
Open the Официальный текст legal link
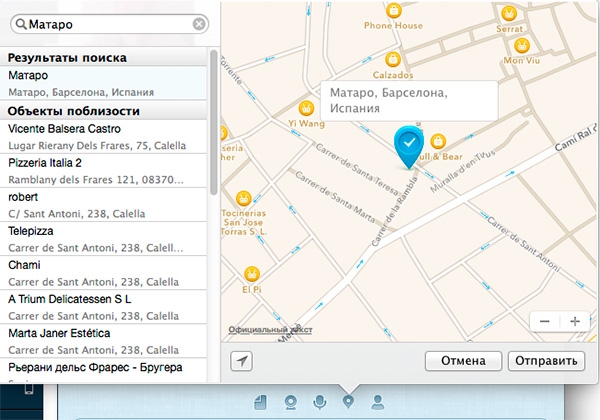coord(270,329)
